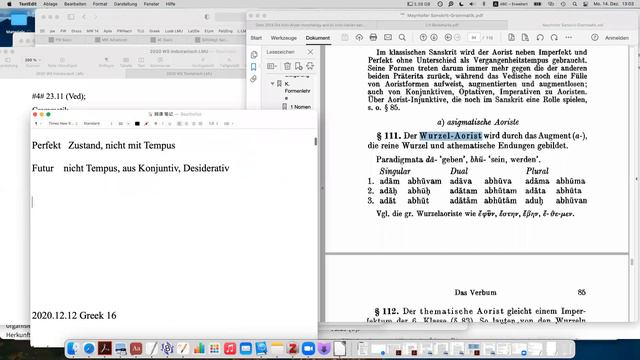Click the bookmarks panel icon in Acrobat sidebar

[x=253, y=67]
